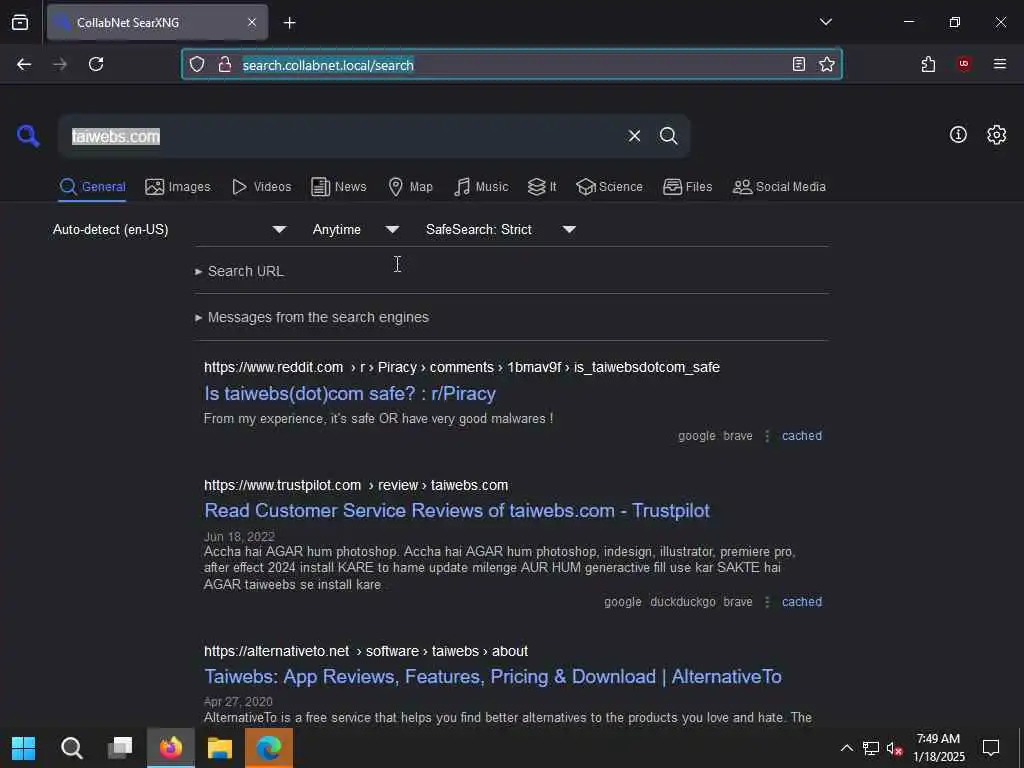Open the Windows Start menu
Image resolution: width=1024 pixels, height=768 pixels.
click(x=24, y=748)
